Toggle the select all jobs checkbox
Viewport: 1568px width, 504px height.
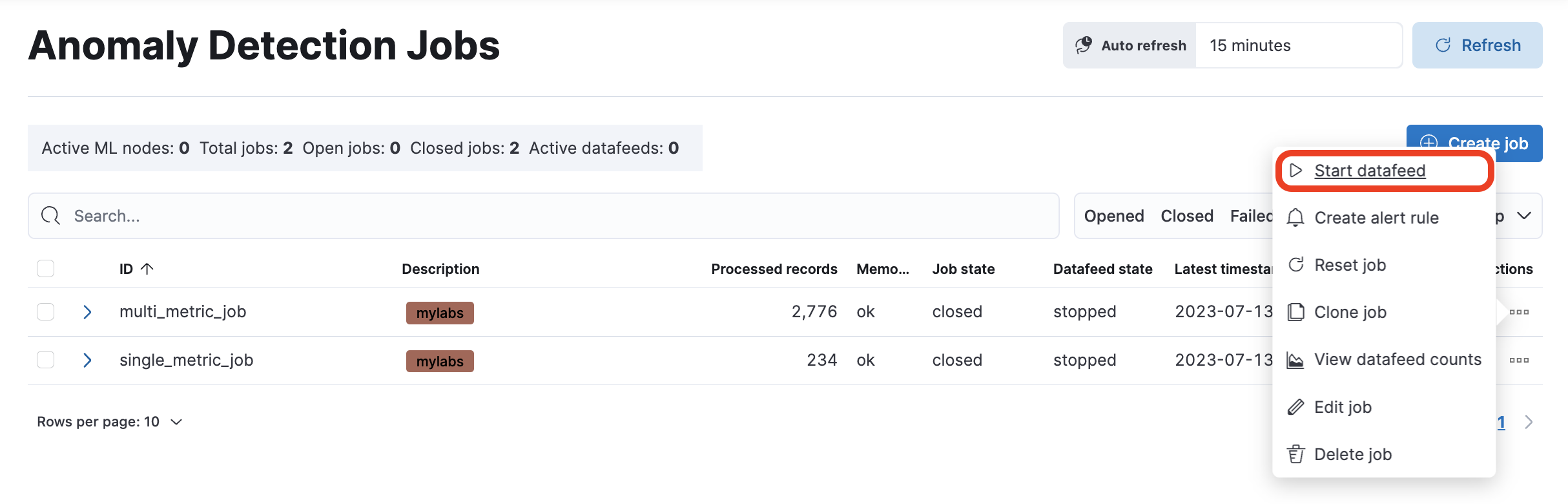tap(45, 268)
